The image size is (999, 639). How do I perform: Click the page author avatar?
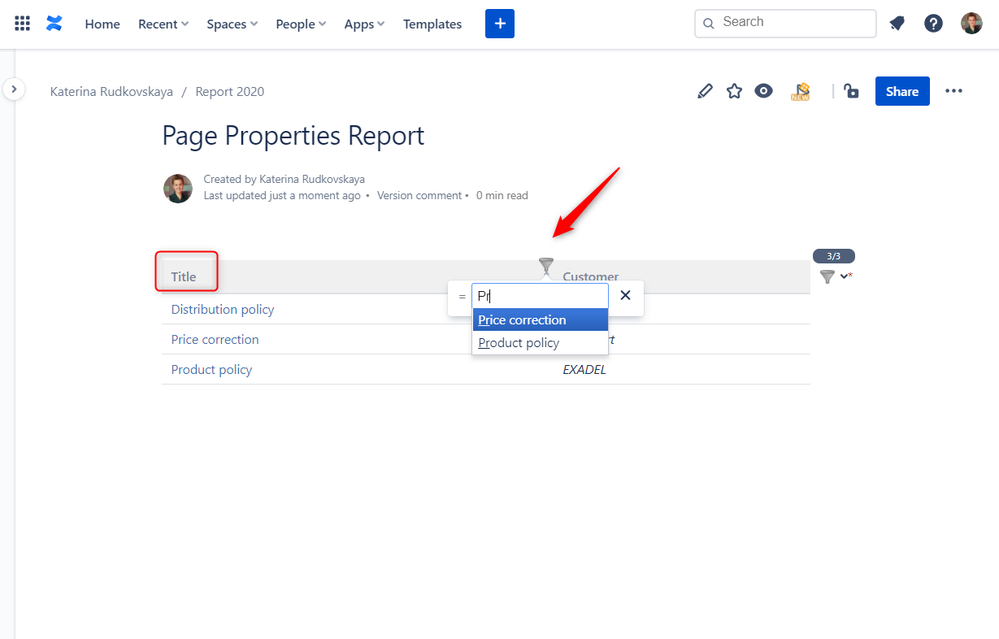pyautogui.click(x=178, y=189)
